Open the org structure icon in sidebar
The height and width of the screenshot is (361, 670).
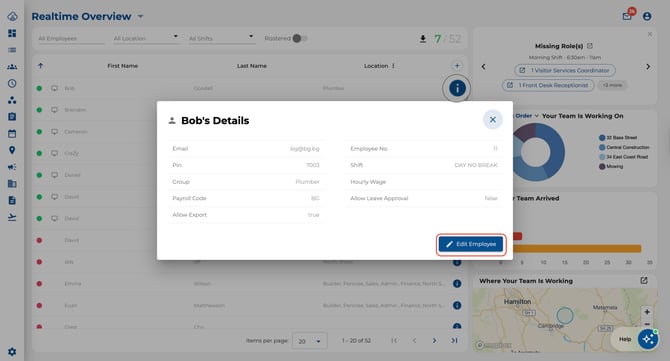pyautogui.click(x=12, y=100)
